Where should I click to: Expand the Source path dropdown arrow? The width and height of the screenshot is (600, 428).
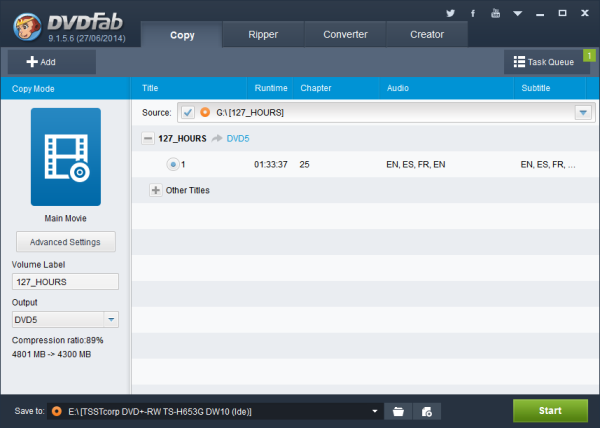(583, 112)
